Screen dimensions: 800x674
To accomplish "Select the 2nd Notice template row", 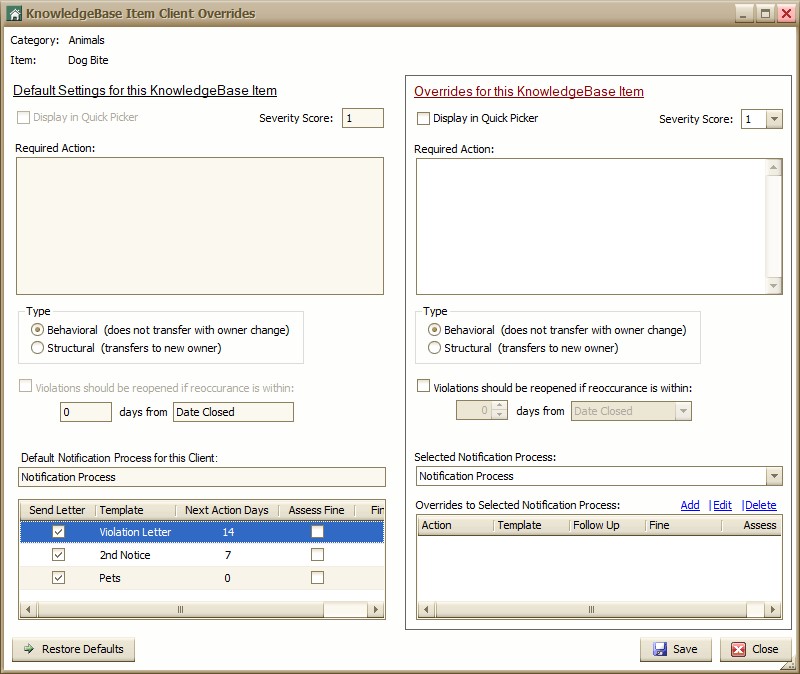I will 202,555.
